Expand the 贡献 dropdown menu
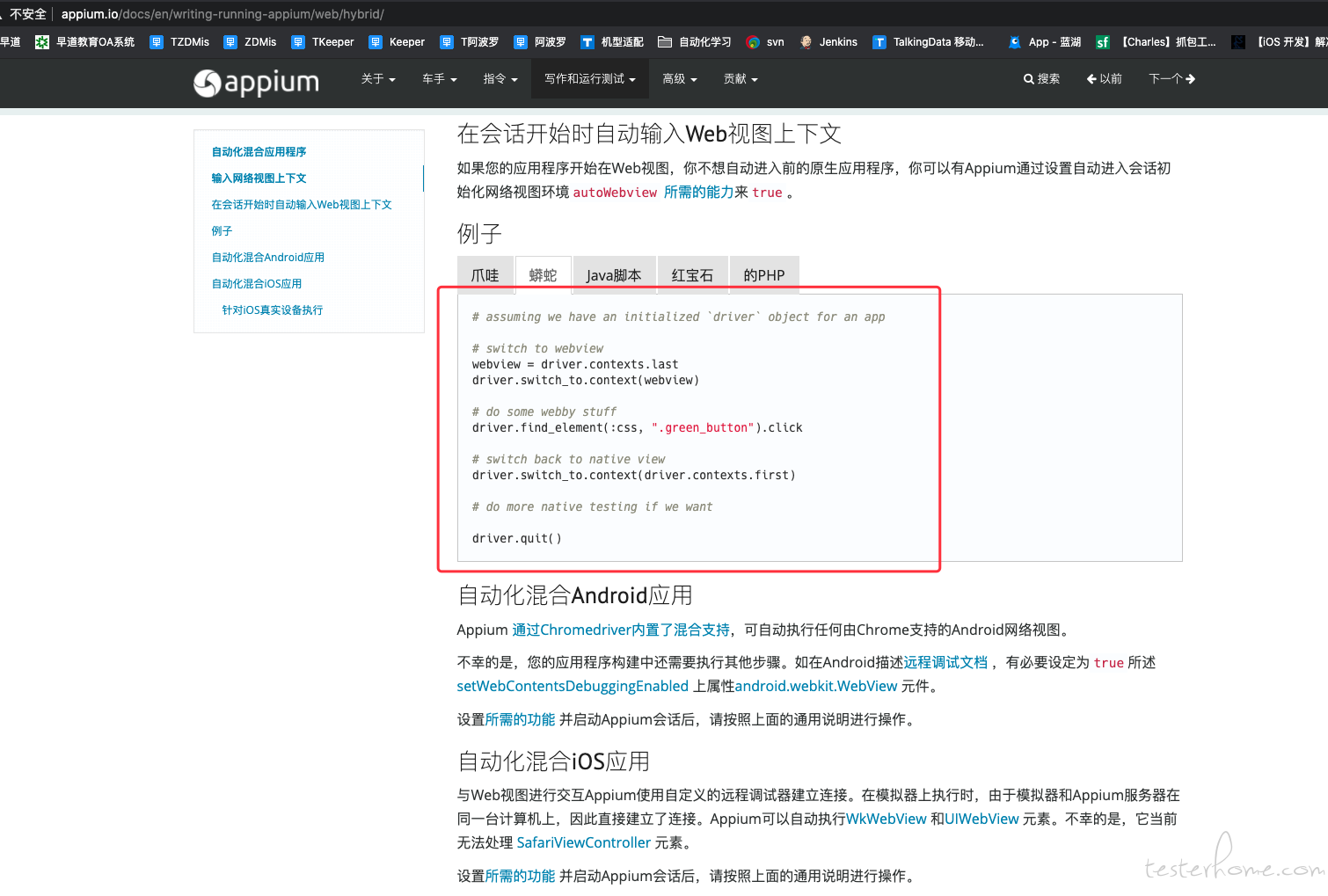 click(741, 79)
